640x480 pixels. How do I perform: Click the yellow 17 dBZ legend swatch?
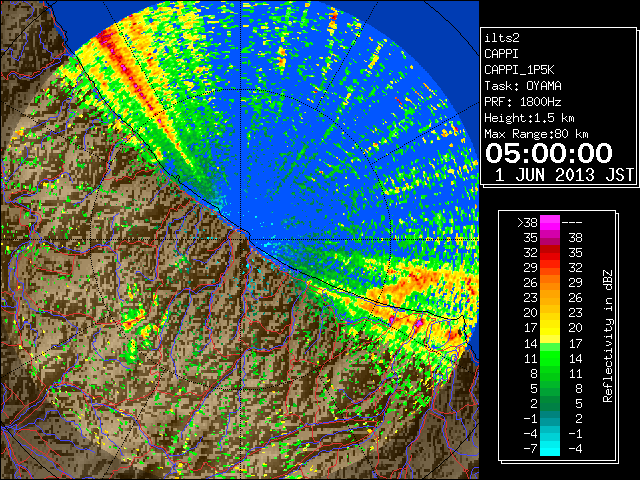click(x=550, y=328)
